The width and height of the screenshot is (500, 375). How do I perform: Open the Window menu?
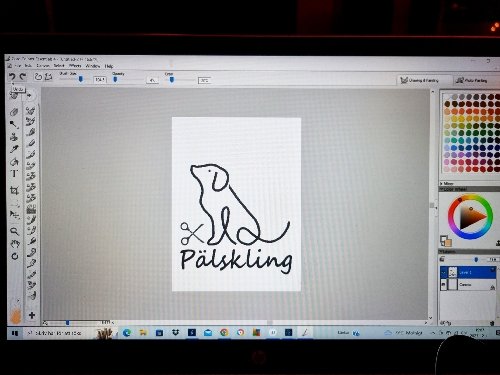tap(92, 66)
